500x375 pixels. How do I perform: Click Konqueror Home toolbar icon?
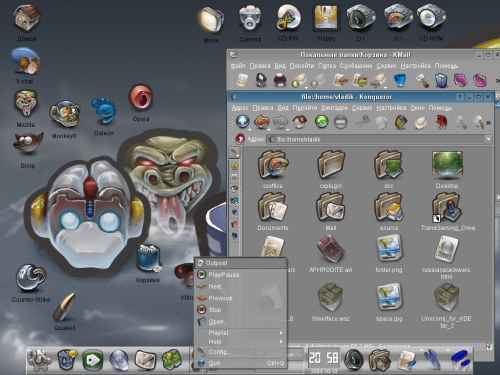pyautogui.click(x=300, y=122)
